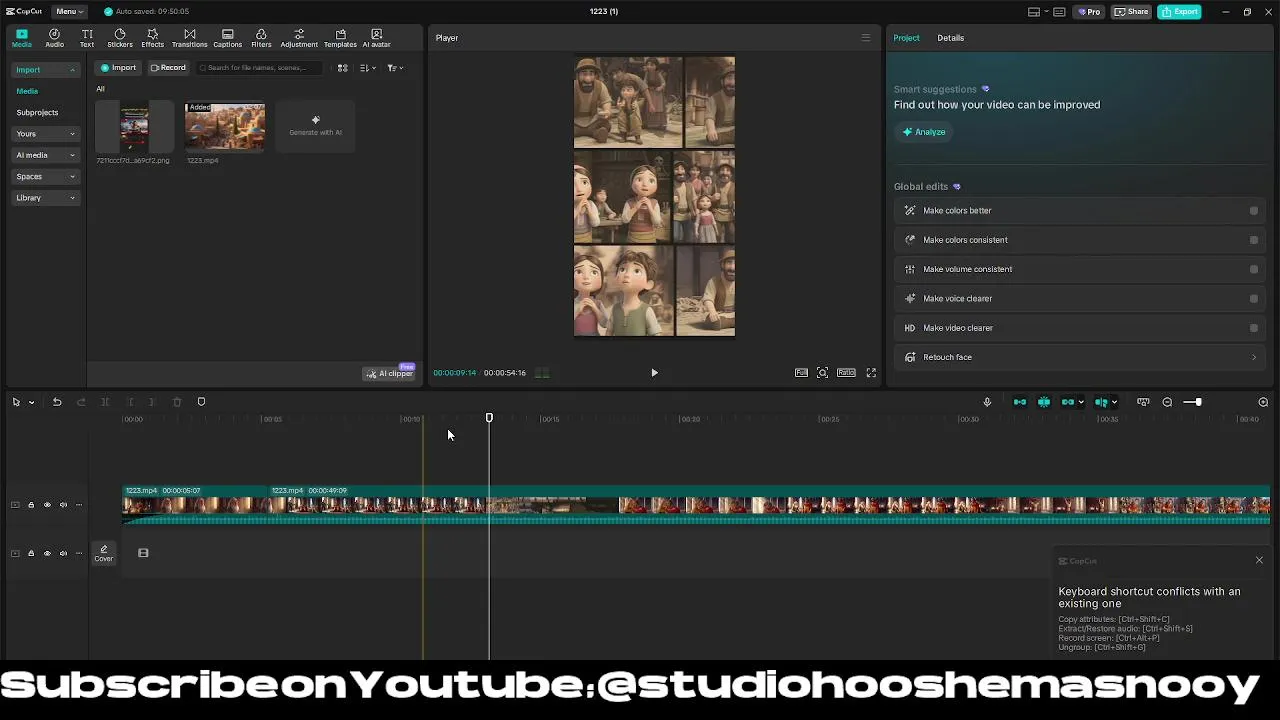
Task: Click the player snapshot scan icon
Action: point(822,373)
